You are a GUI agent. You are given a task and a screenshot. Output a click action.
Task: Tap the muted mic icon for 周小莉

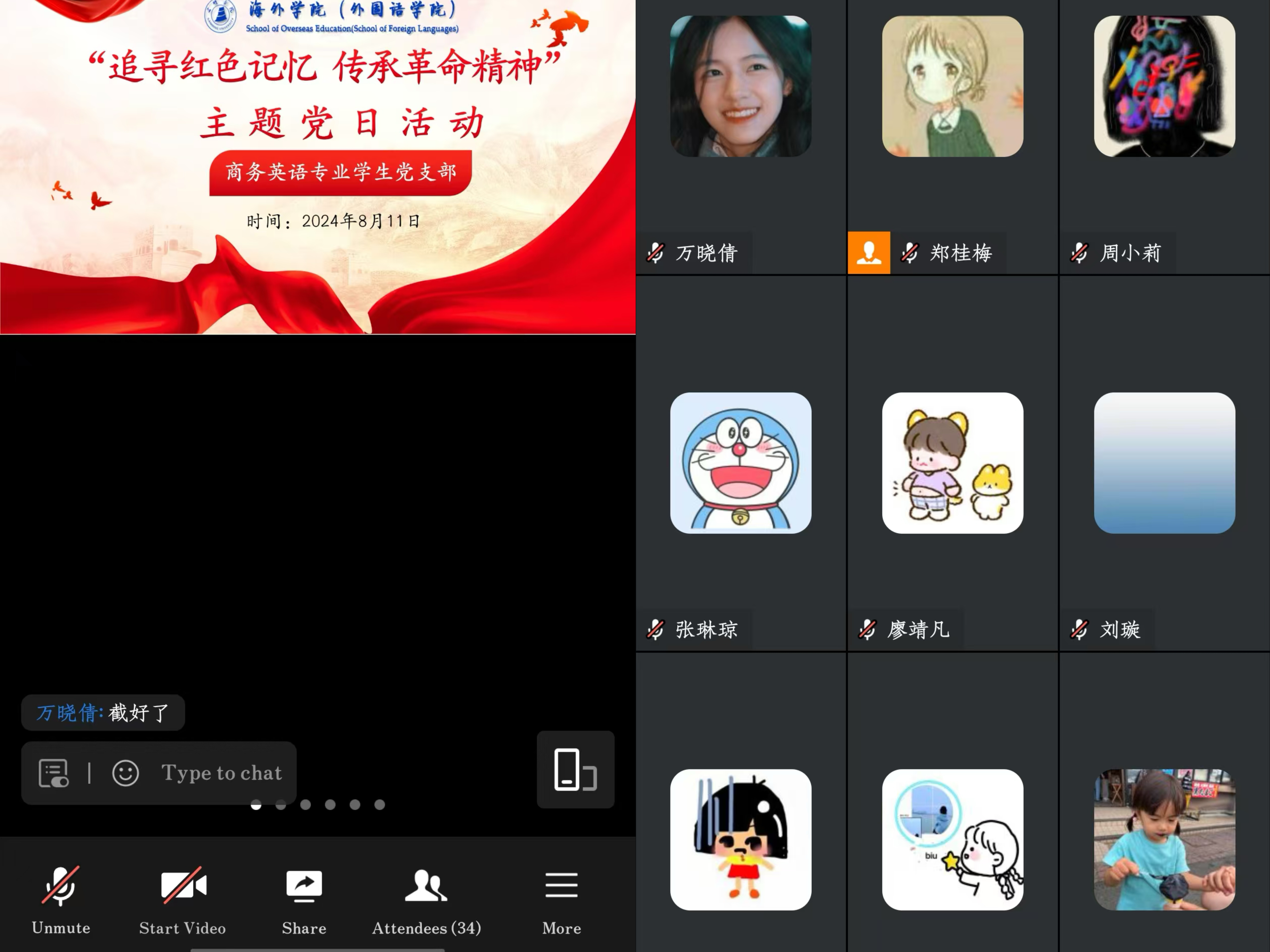point(1079,252)
